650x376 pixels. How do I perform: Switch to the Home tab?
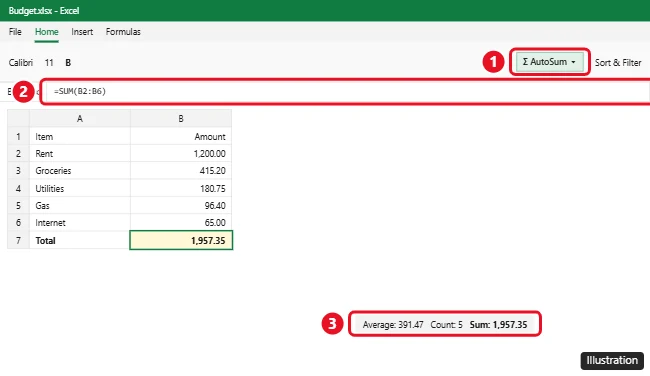click(x=46, y=32)
